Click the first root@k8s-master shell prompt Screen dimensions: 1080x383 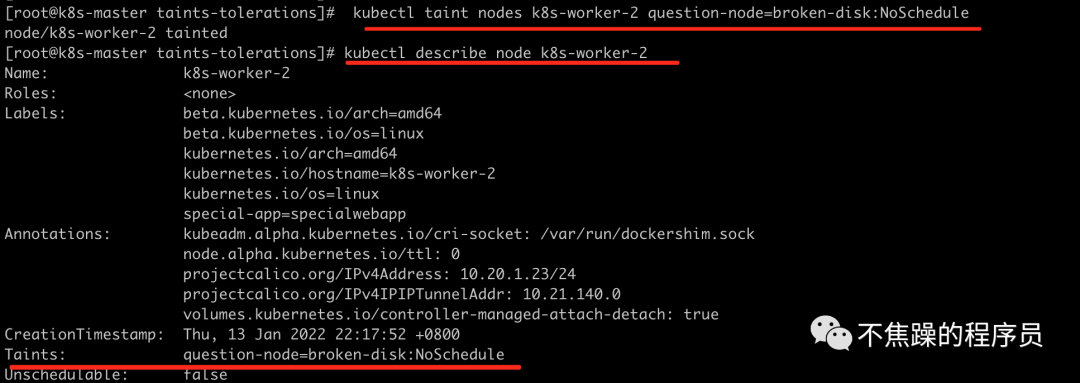(x=169, y=12)
